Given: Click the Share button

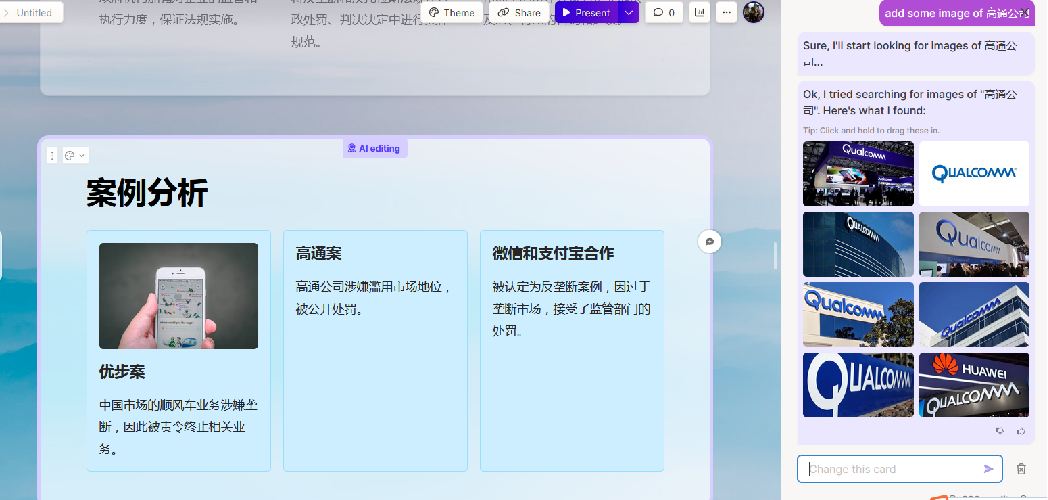Looking at the screenshot, I should point(519,13).
